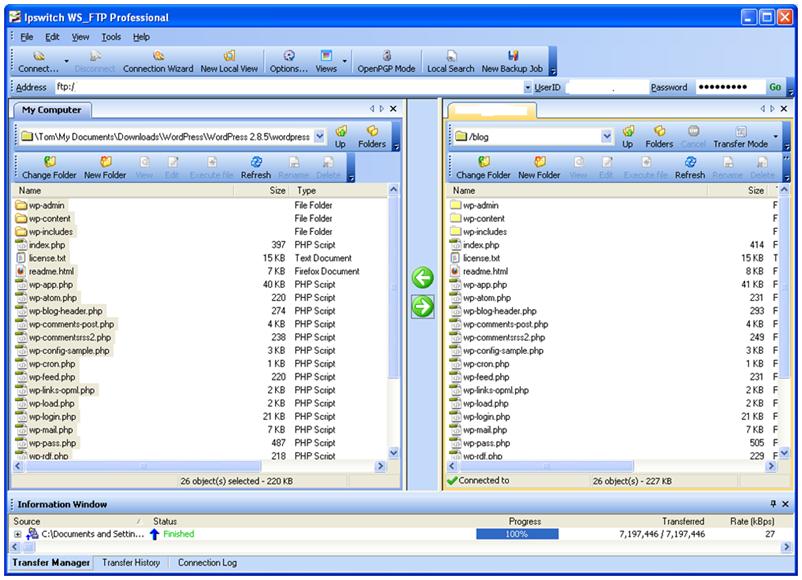Open the Address history dropdown
802x580 pixels.
(x=527, y=87)
